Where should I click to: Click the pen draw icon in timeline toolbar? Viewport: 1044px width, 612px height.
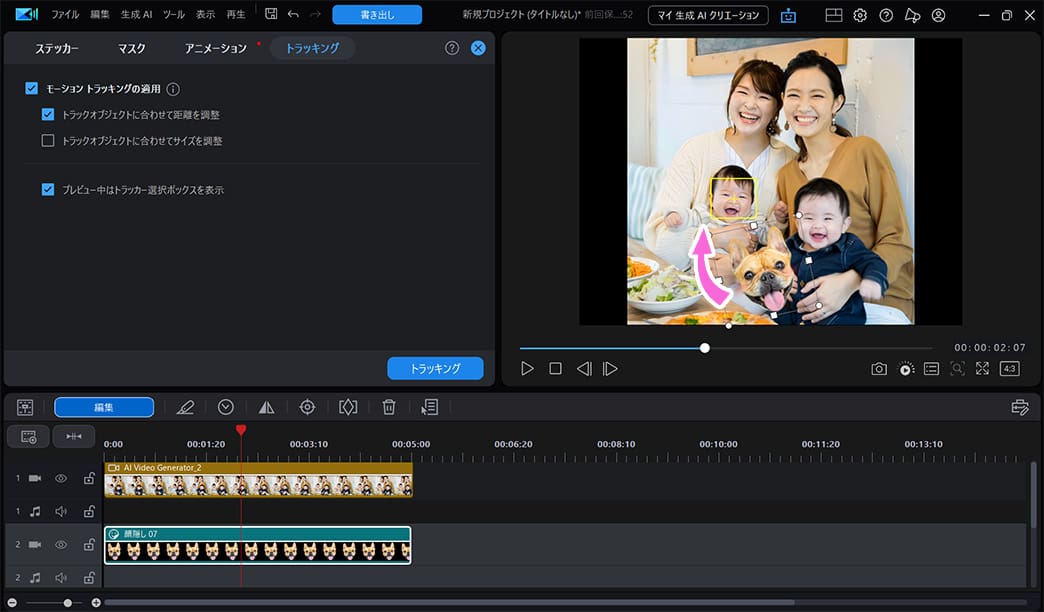(185, 407)
